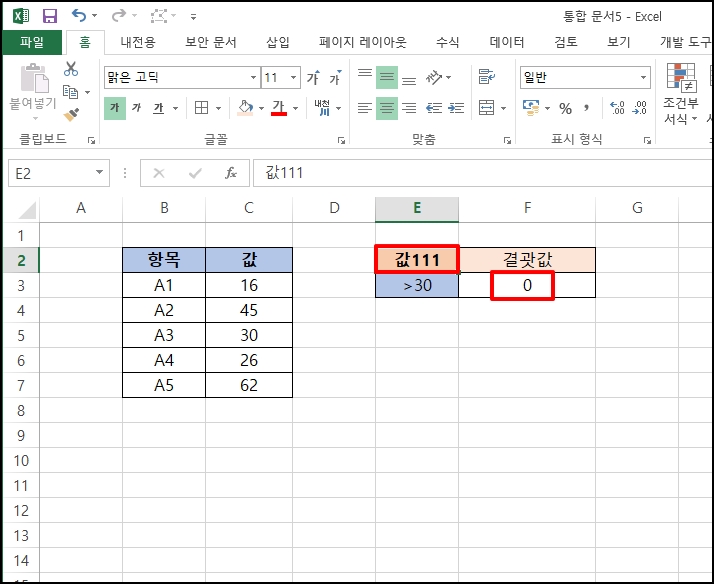Open the font size 11 dropdown

click(x=294, y=77)
